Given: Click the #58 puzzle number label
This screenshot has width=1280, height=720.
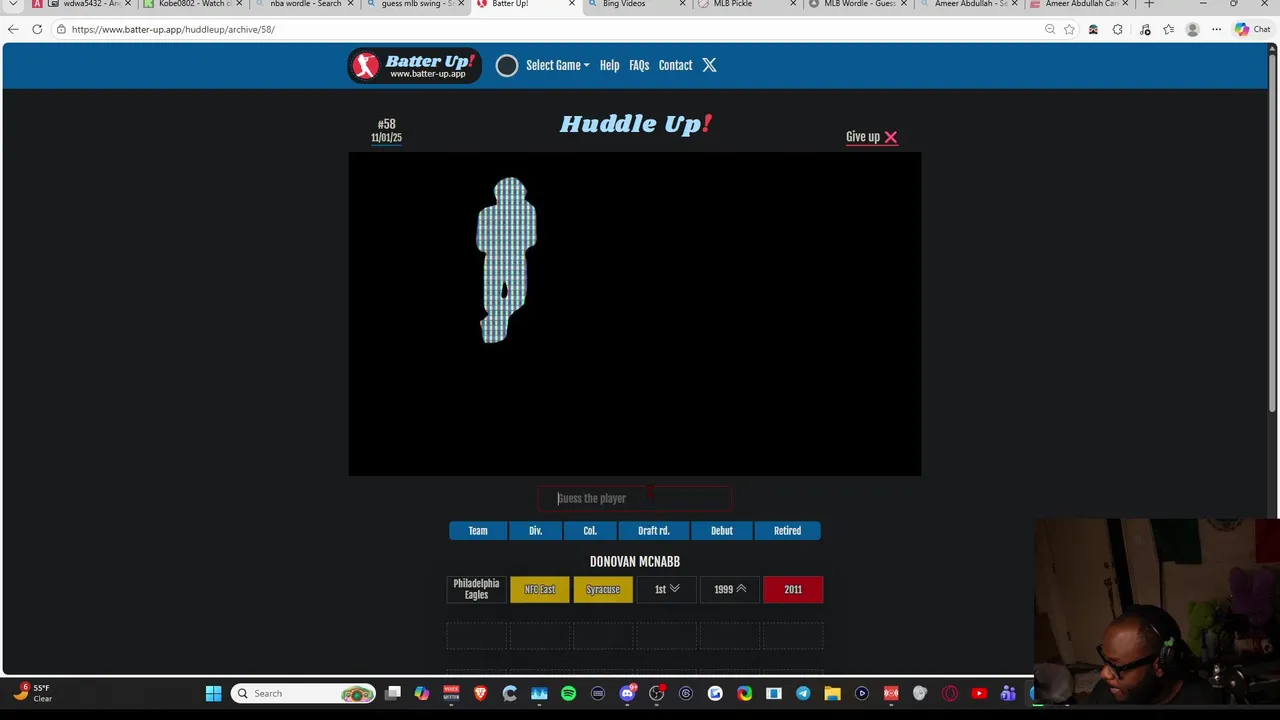Looking at the screenshot, I should pyautogui.click(x=387, y=124).
